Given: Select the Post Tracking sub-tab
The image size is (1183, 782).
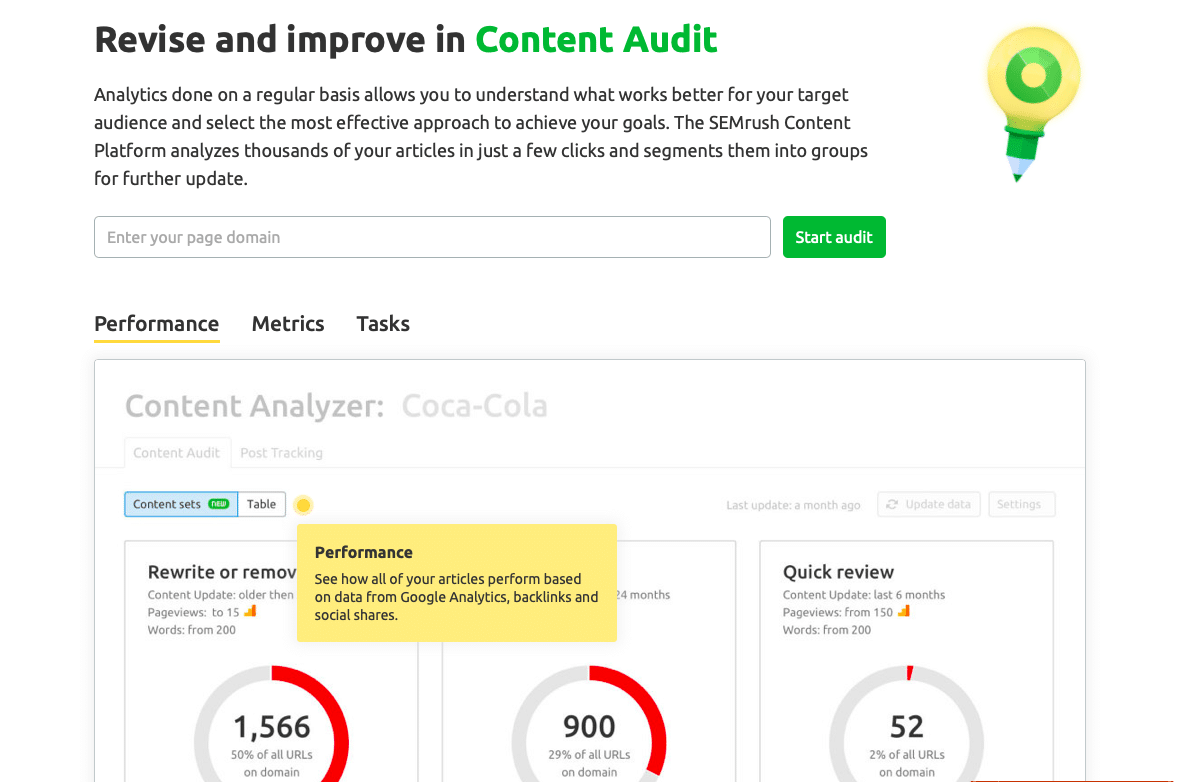Looking at the screenshot, I should click(x=281, y=453).
